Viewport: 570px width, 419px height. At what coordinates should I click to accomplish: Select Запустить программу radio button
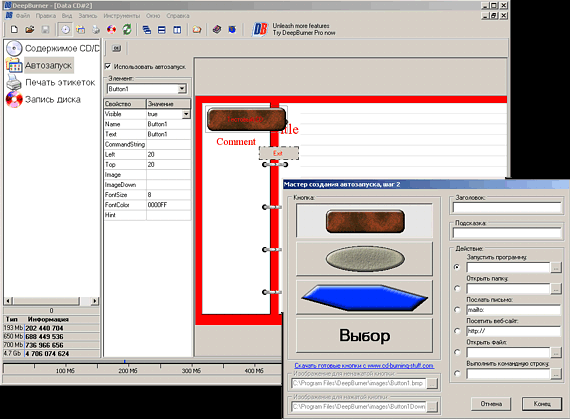[x=457, y=267]
